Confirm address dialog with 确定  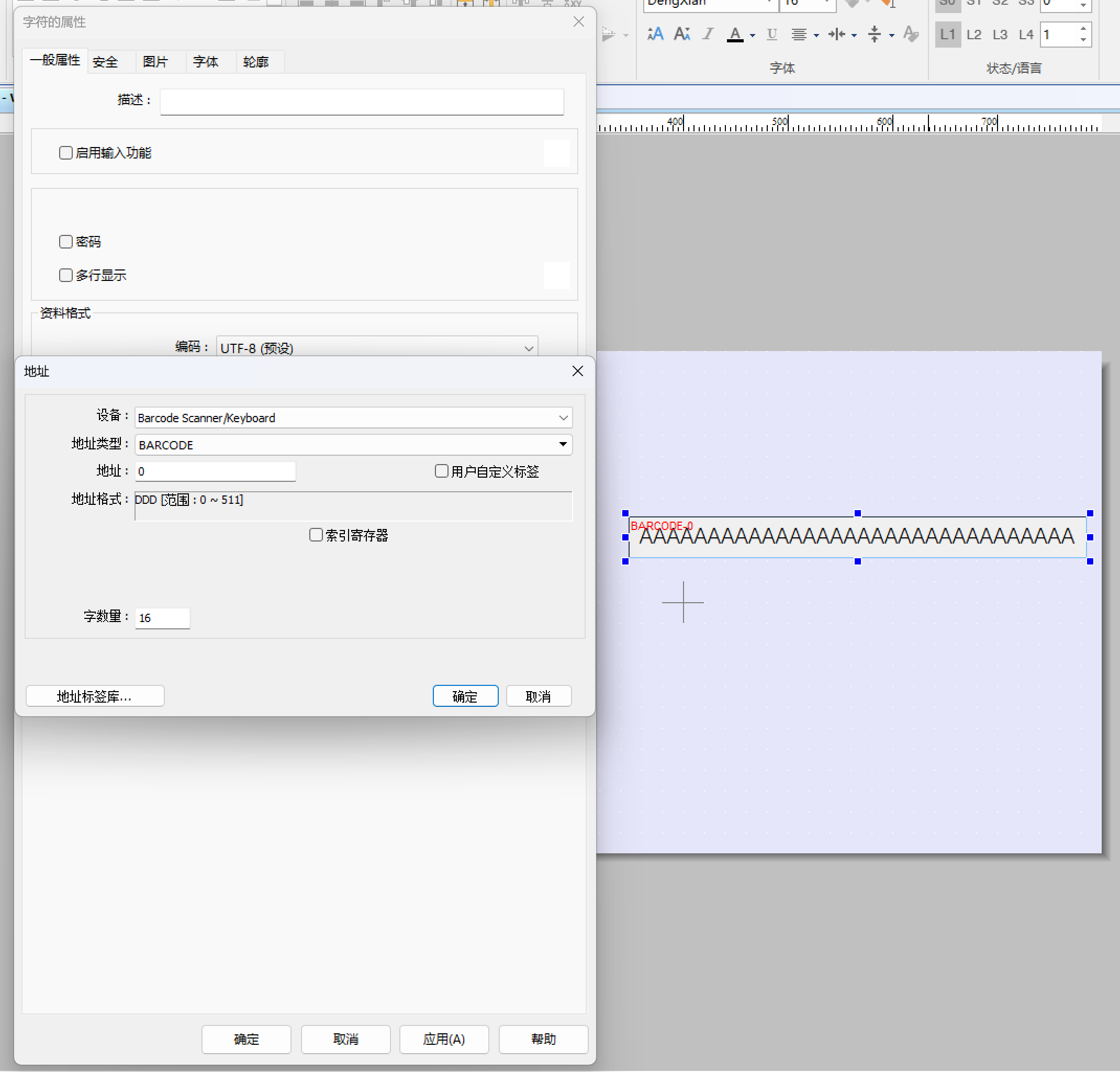[x=465, y=696]
